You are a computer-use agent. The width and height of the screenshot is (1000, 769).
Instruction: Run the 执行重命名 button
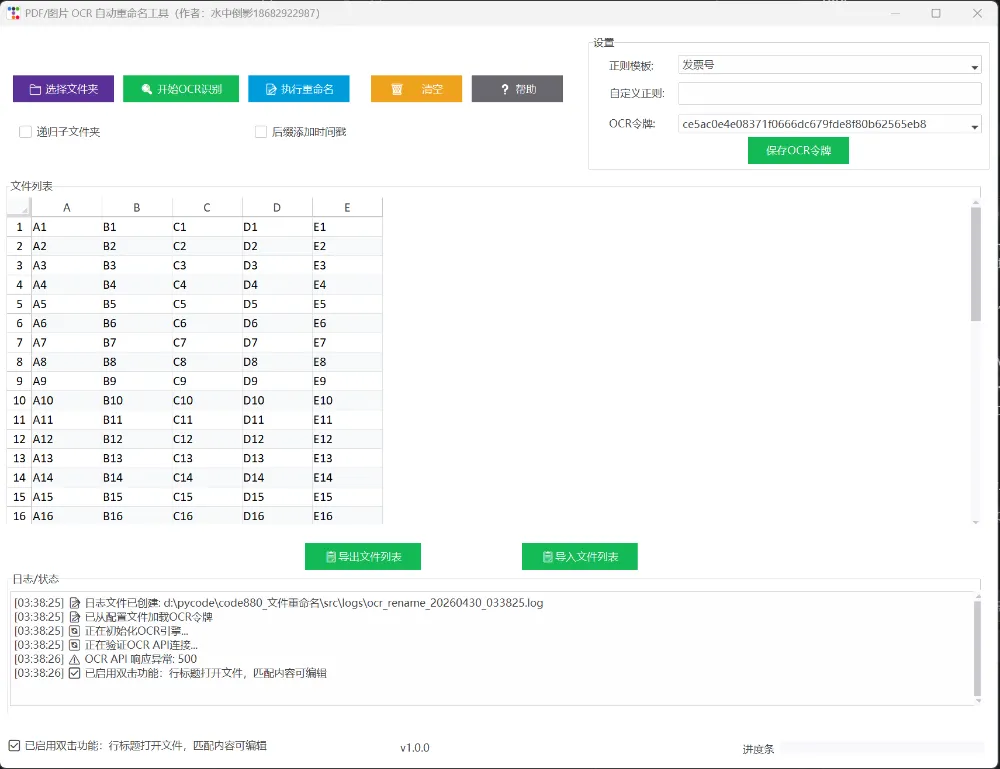click(298, 89)
